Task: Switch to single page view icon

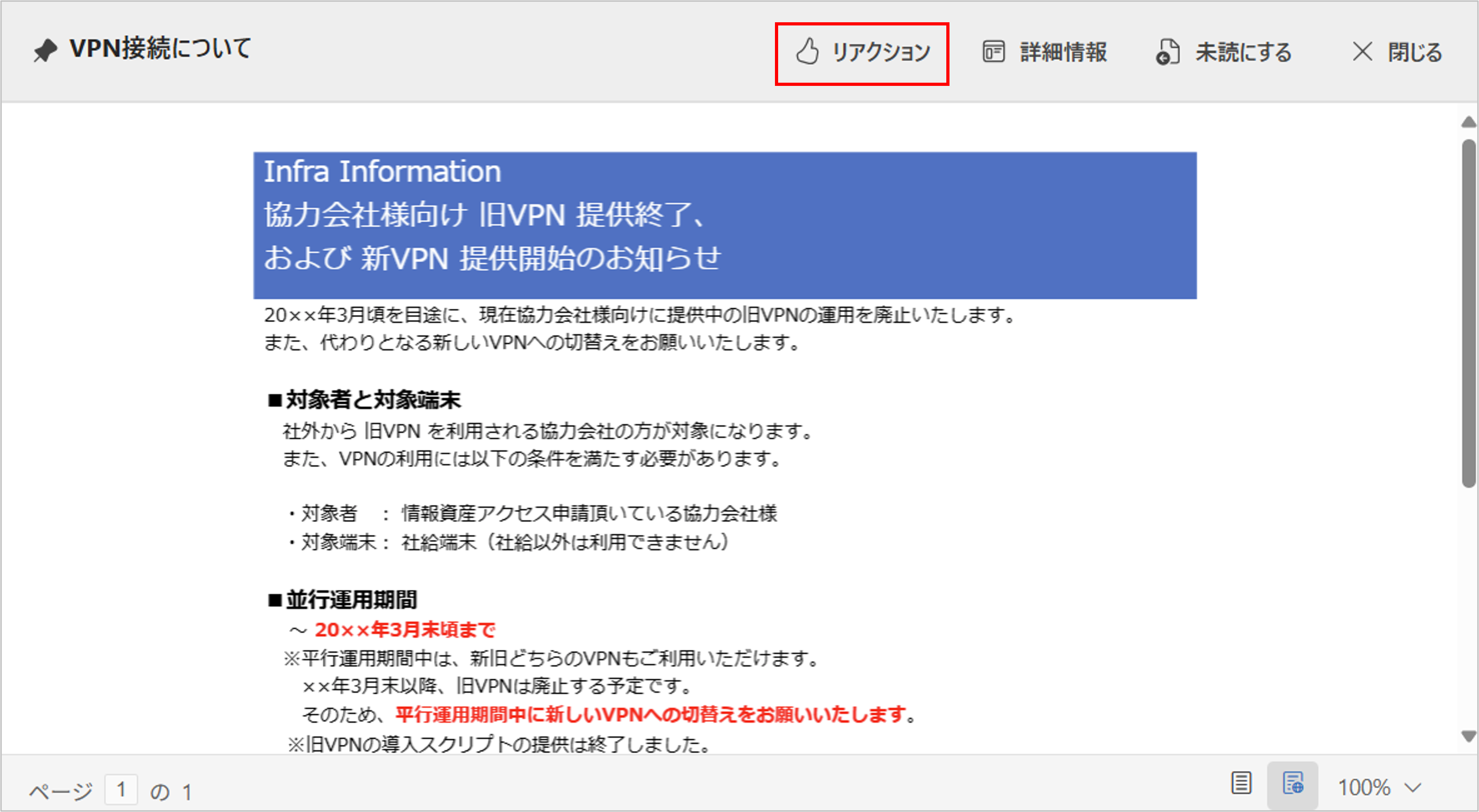Action: pos(1241,783)
